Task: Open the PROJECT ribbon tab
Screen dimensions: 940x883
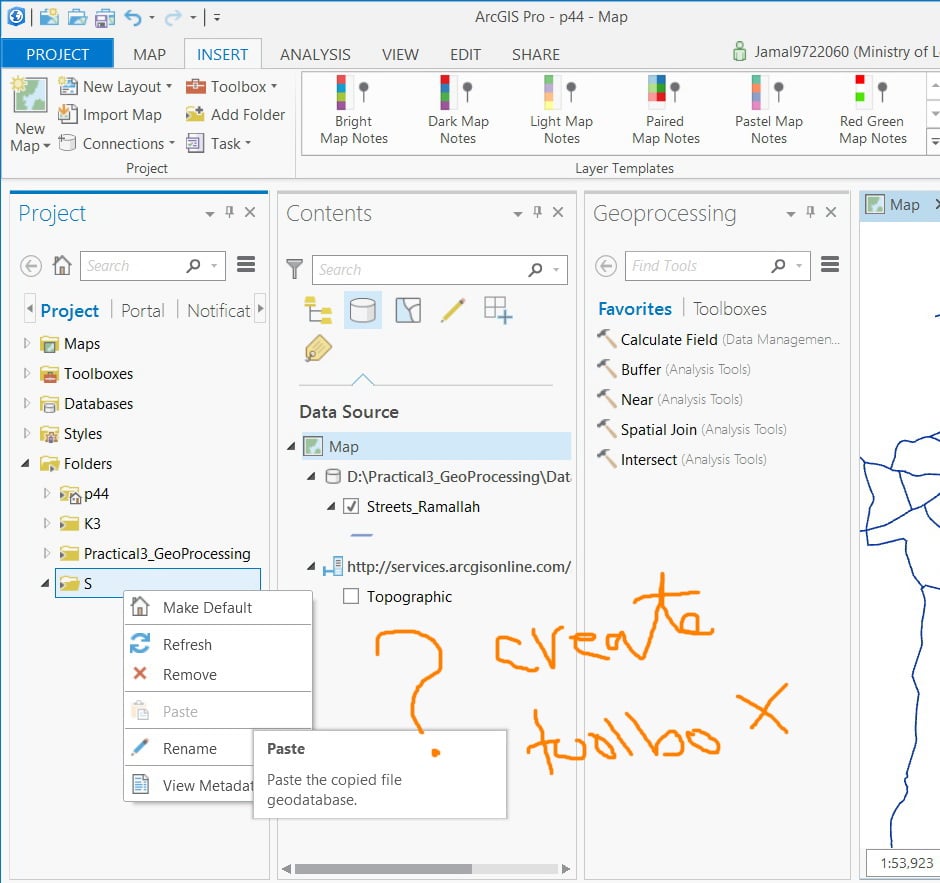Action: click(x=58, y=54)
